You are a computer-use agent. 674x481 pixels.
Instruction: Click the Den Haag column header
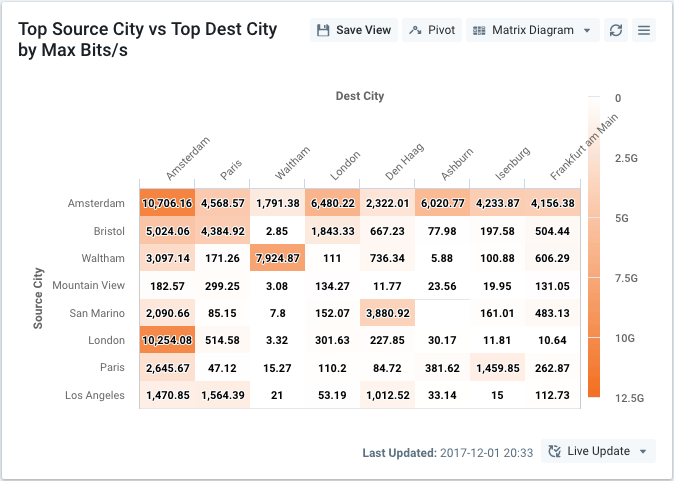(x=404, y=162)
